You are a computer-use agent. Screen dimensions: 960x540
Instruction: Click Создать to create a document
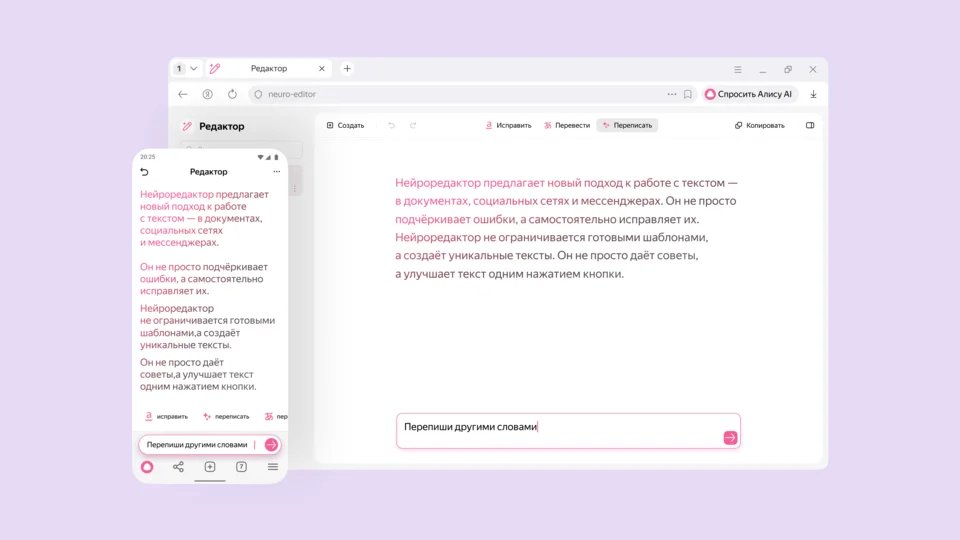pyautogui.click(x=345, y=126)
